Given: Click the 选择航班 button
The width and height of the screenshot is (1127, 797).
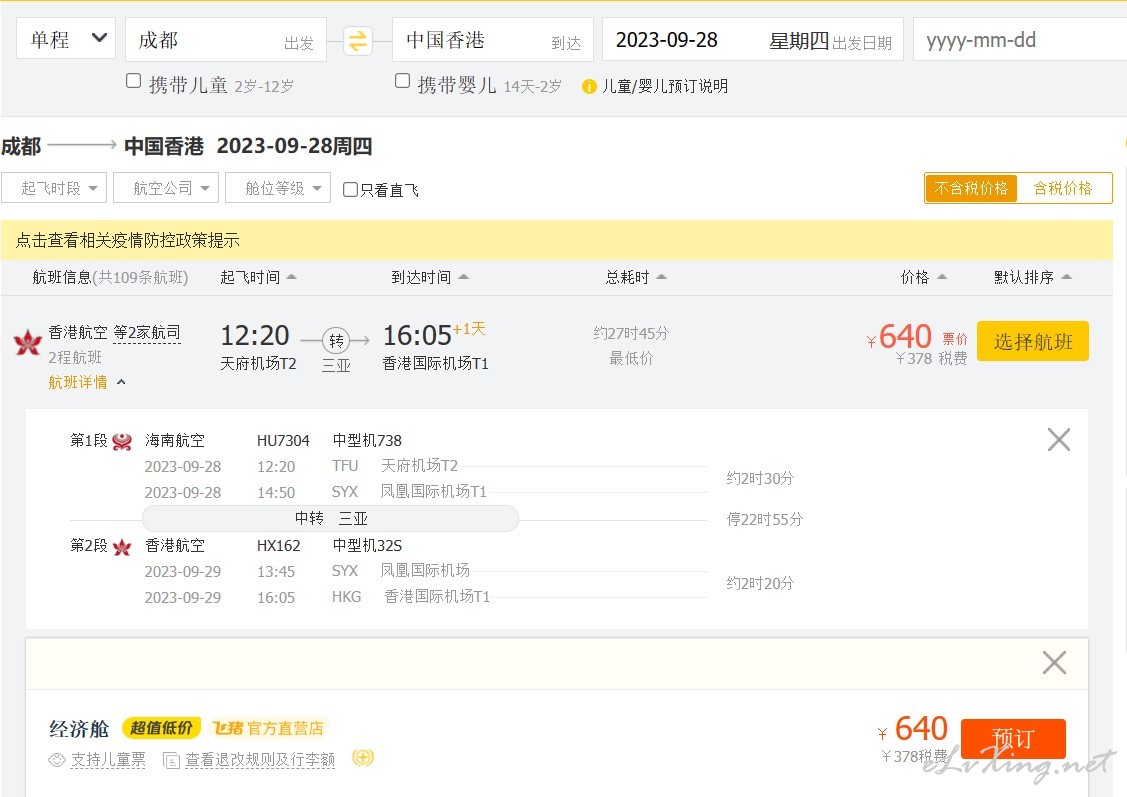Looking at the screenshot, I should click(x=1033, y=341).
